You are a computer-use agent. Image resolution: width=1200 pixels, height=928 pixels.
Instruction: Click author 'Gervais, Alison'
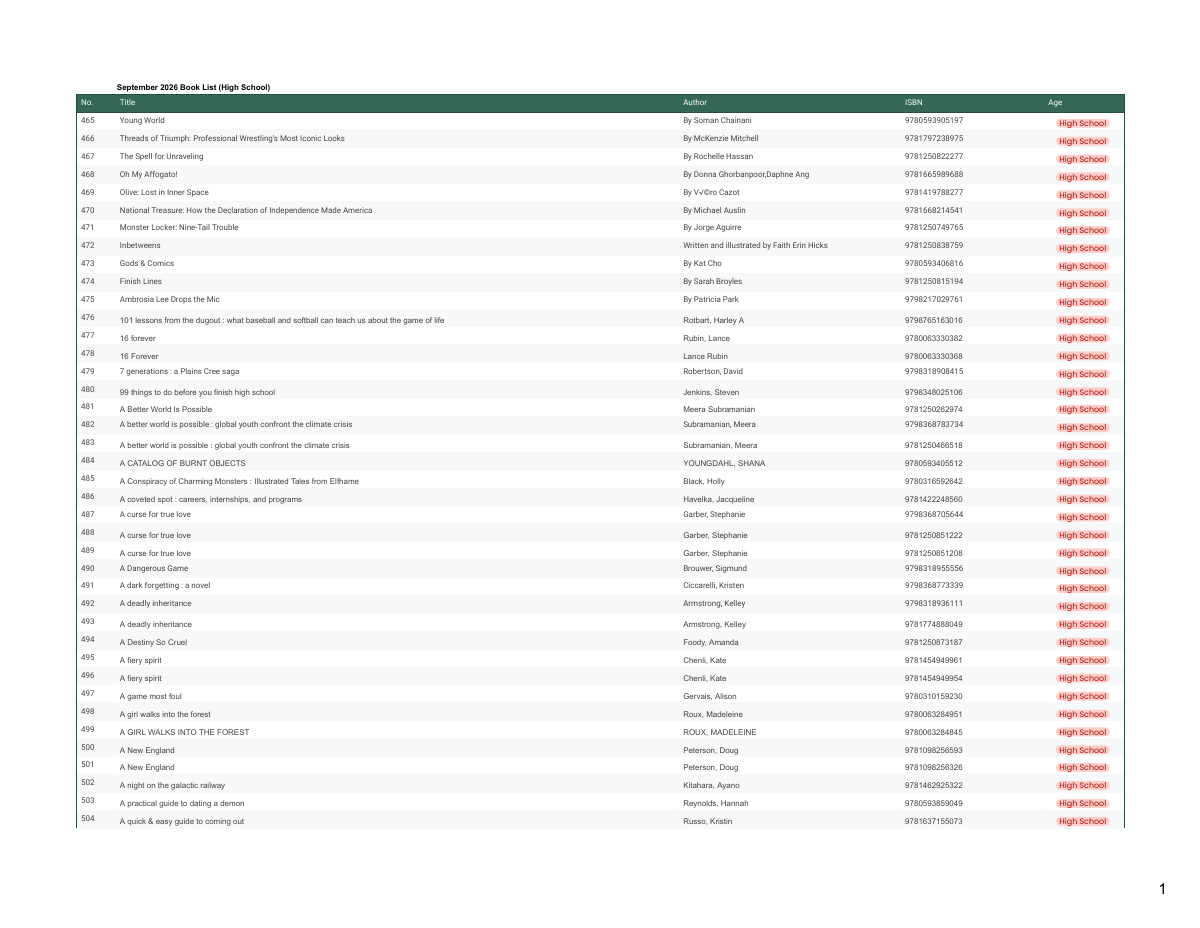(x=710, y=696)
